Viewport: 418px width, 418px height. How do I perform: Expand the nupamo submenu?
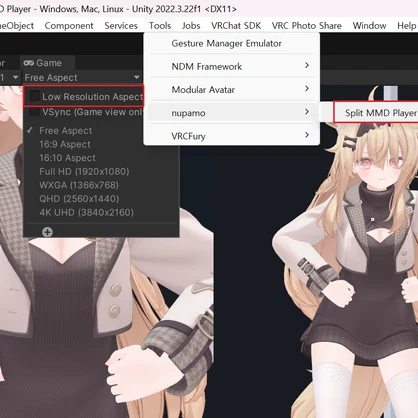[232, 113]
